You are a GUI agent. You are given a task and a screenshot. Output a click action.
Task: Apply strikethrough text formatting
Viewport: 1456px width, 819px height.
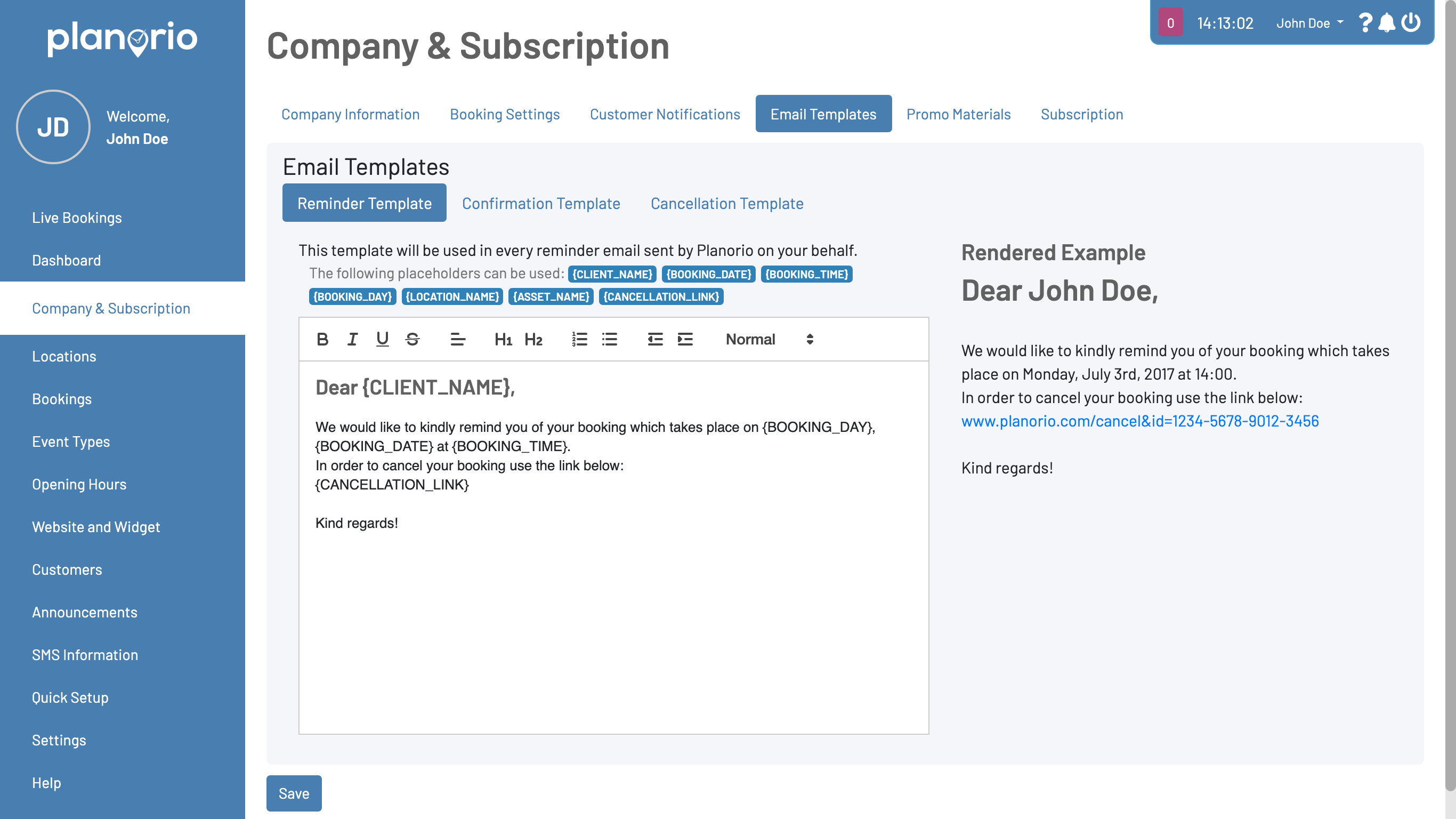(x=412, y=339)
